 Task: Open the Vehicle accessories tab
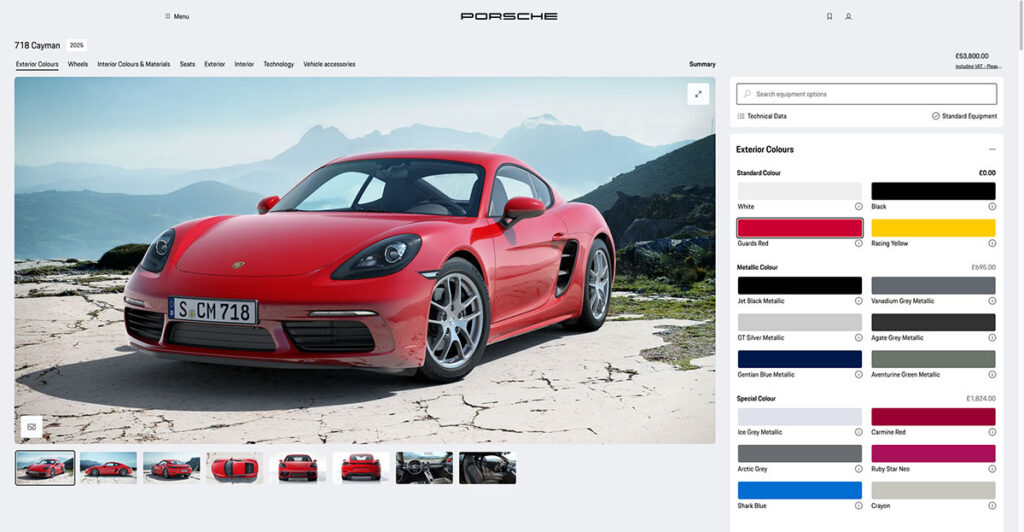329,64
